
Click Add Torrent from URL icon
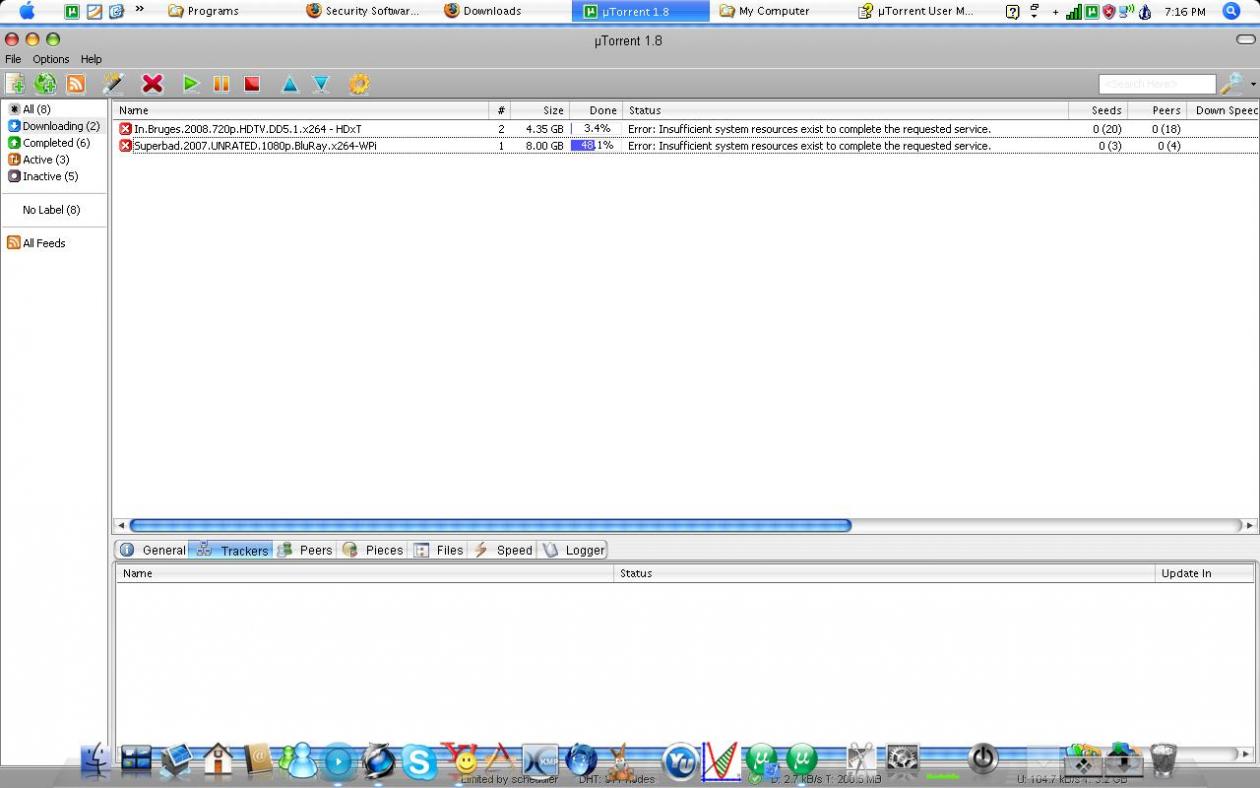pyautogui.click(x=45, y=84)
